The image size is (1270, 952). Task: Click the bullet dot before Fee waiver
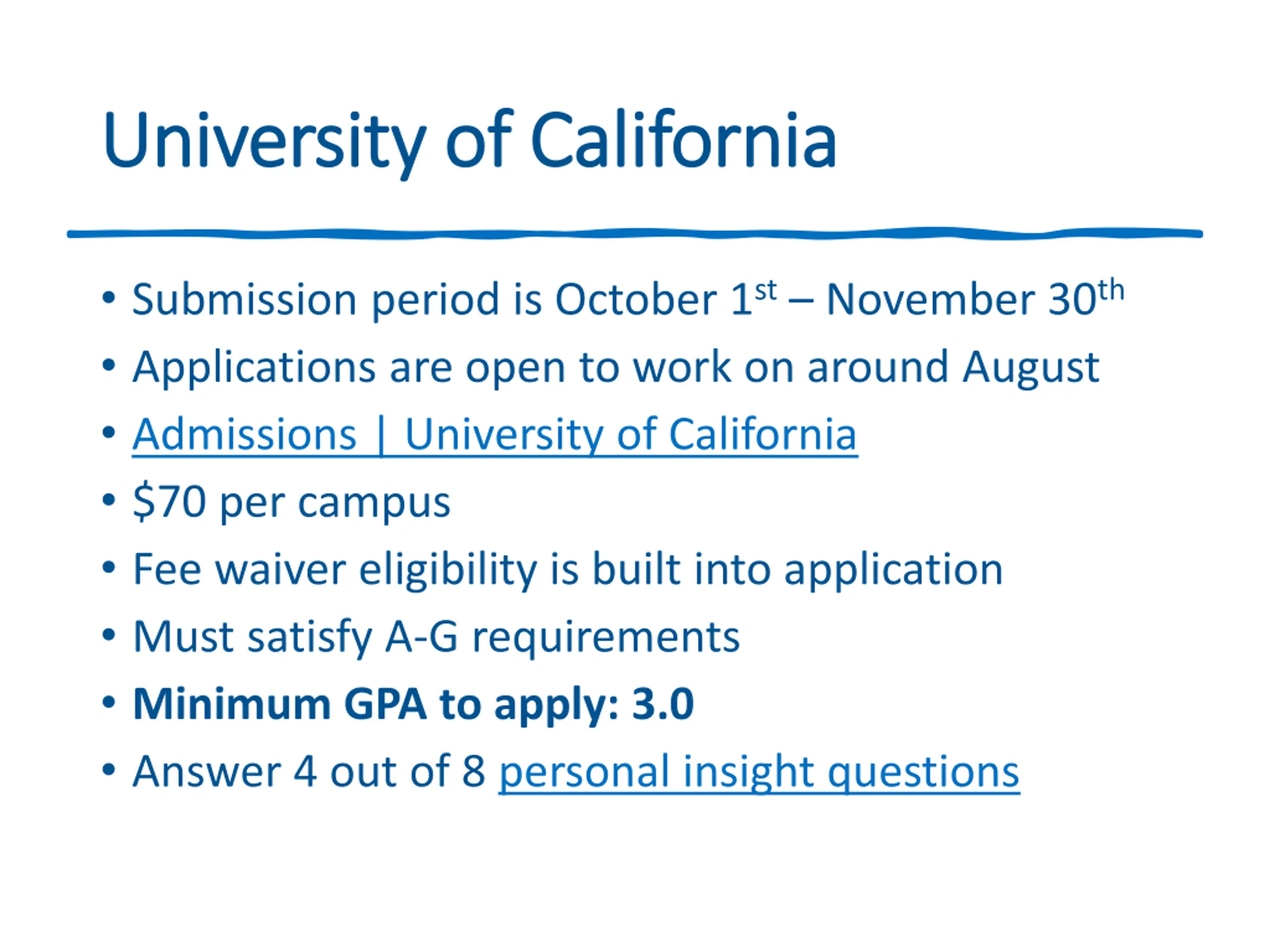[109, 568]
